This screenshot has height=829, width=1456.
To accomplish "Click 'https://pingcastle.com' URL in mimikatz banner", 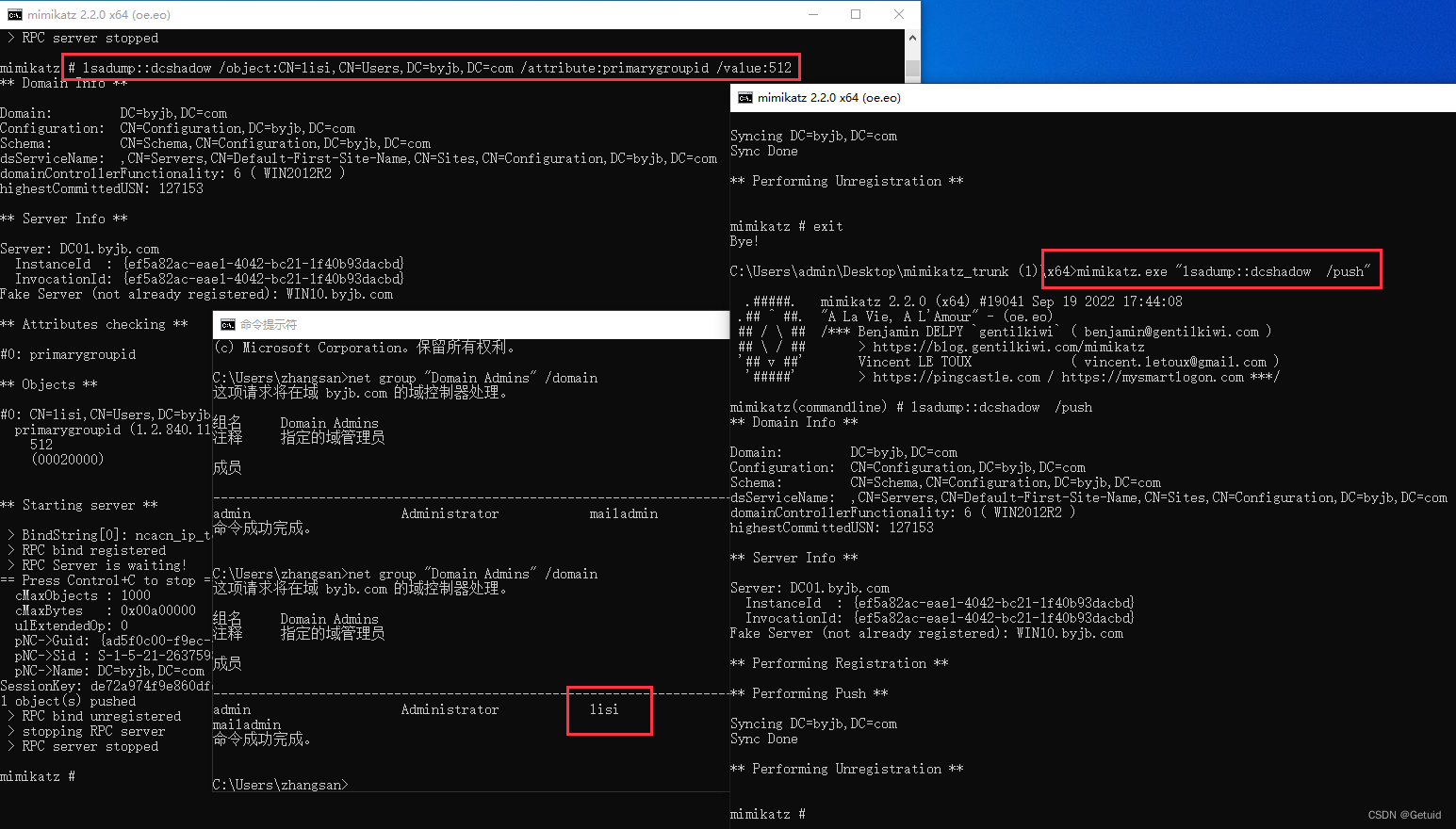I will pyautogui.click(x=957, y=377).
